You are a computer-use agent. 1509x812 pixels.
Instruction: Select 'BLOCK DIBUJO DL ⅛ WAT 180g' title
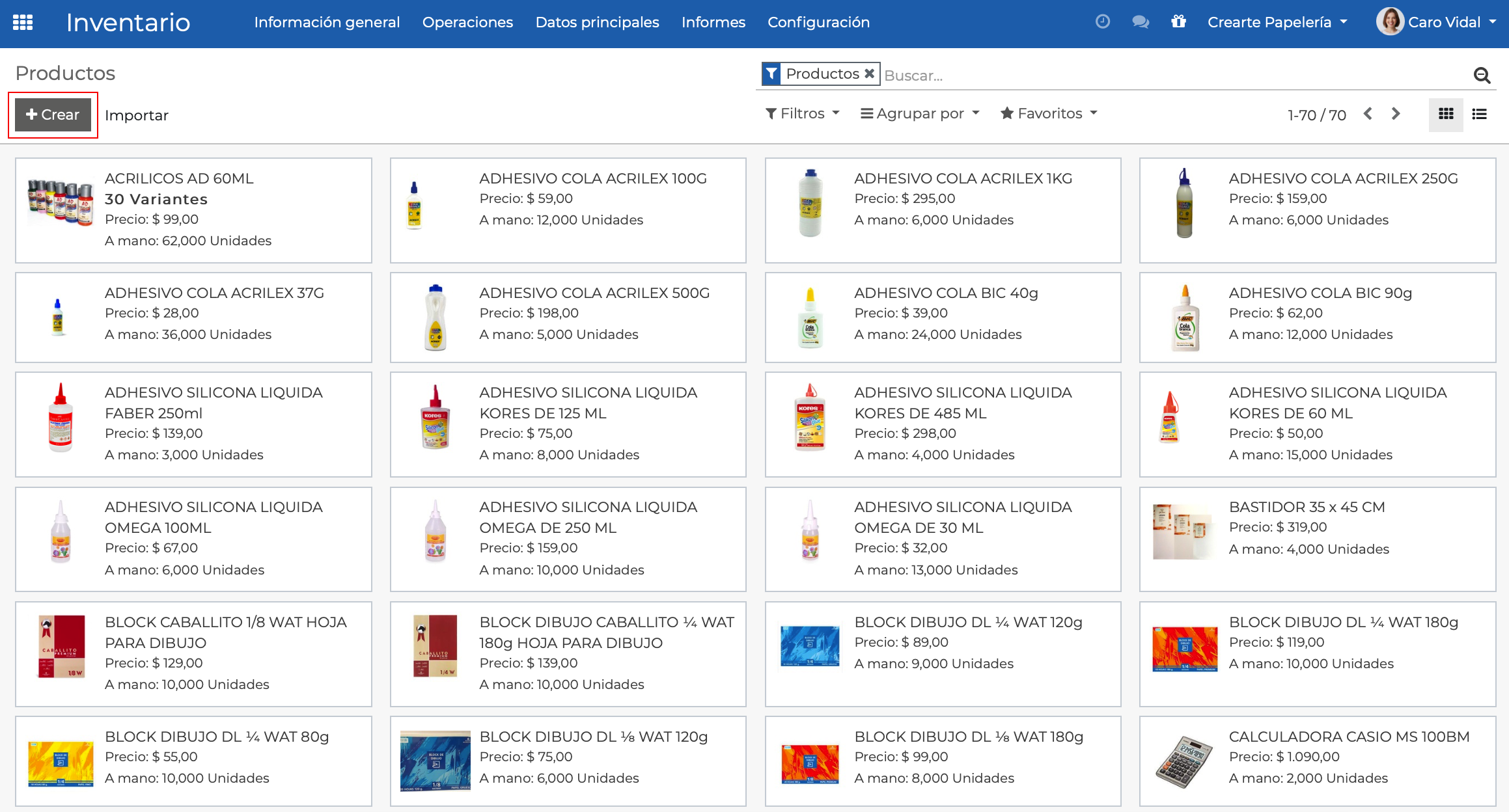tap(968, 737)
